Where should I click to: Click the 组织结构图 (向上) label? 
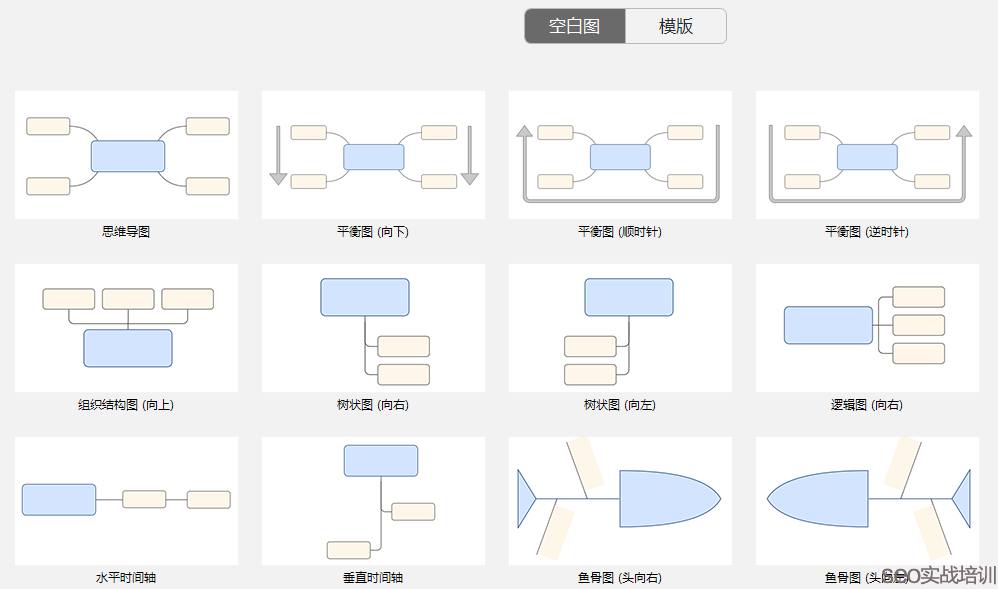point(126,405)
